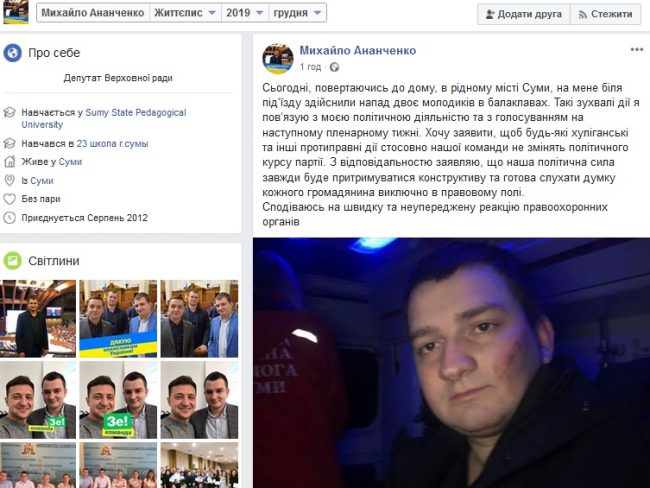Viewport: 650px width, 488px height.
Task: Open the грудня month dropdown
Action: click(x=297, y=13)
